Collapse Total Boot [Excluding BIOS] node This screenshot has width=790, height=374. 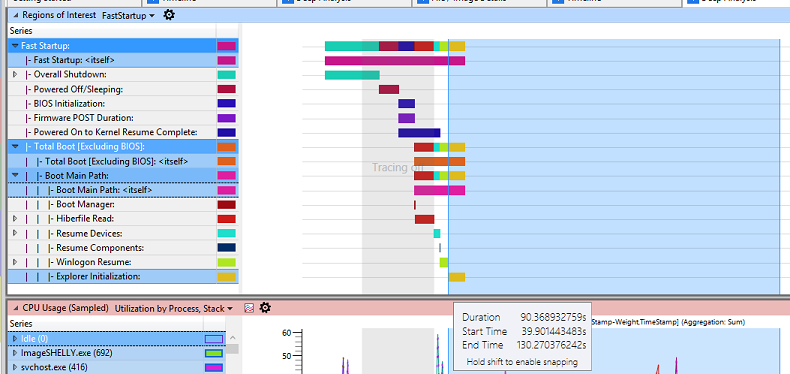pyautogui.click(x=15, y=147)
